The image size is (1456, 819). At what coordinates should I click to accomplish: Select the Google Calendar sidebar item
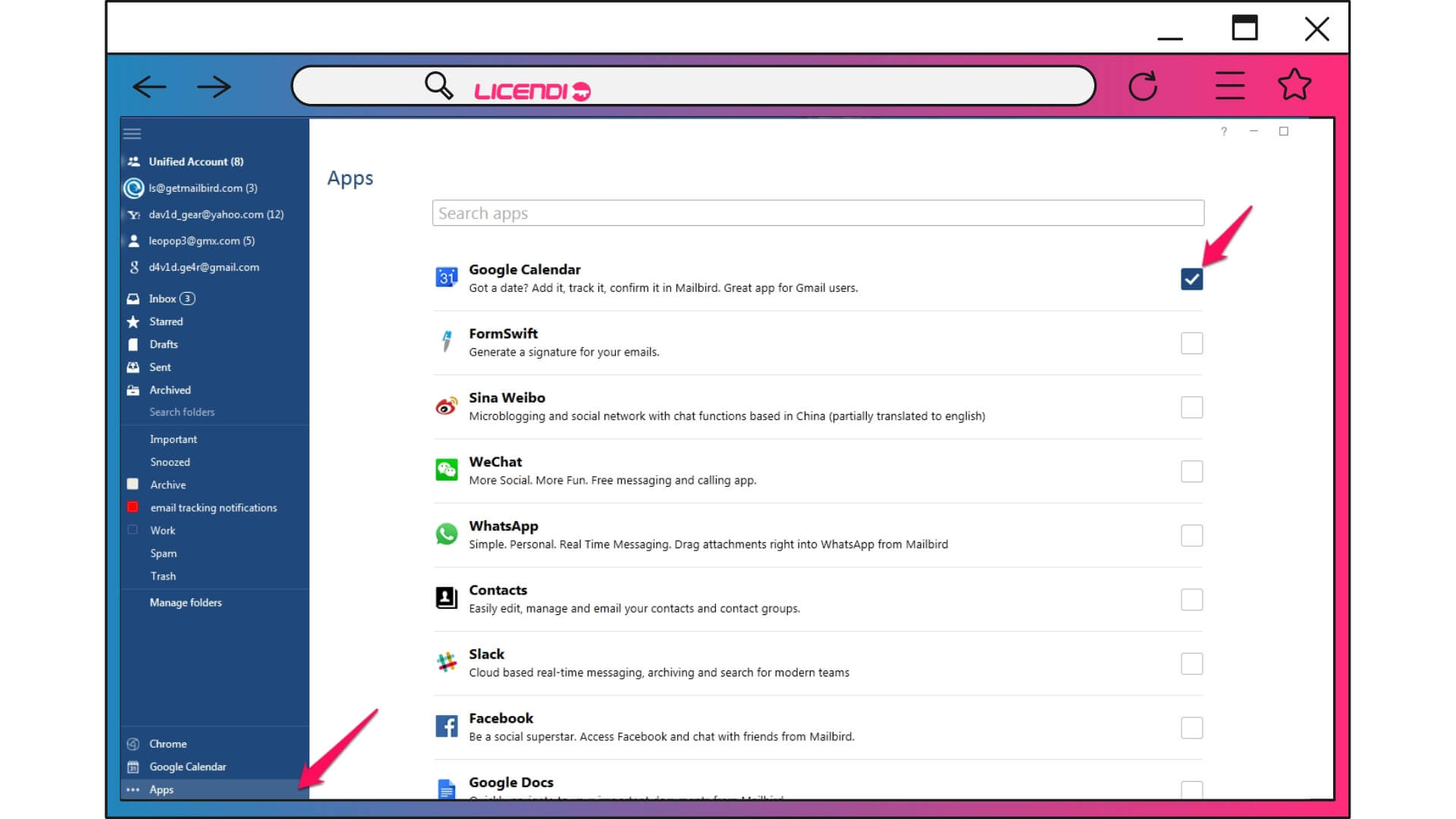[187, 766]
